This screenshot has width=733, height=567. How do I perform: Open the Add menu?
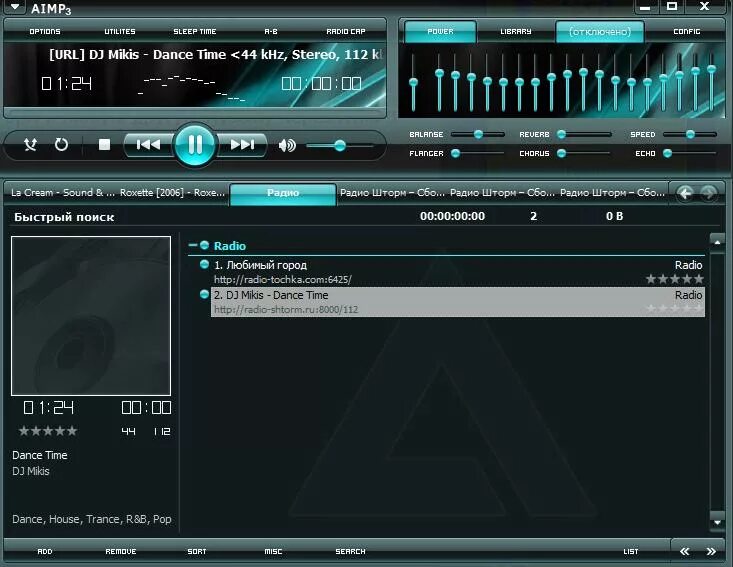45,552
